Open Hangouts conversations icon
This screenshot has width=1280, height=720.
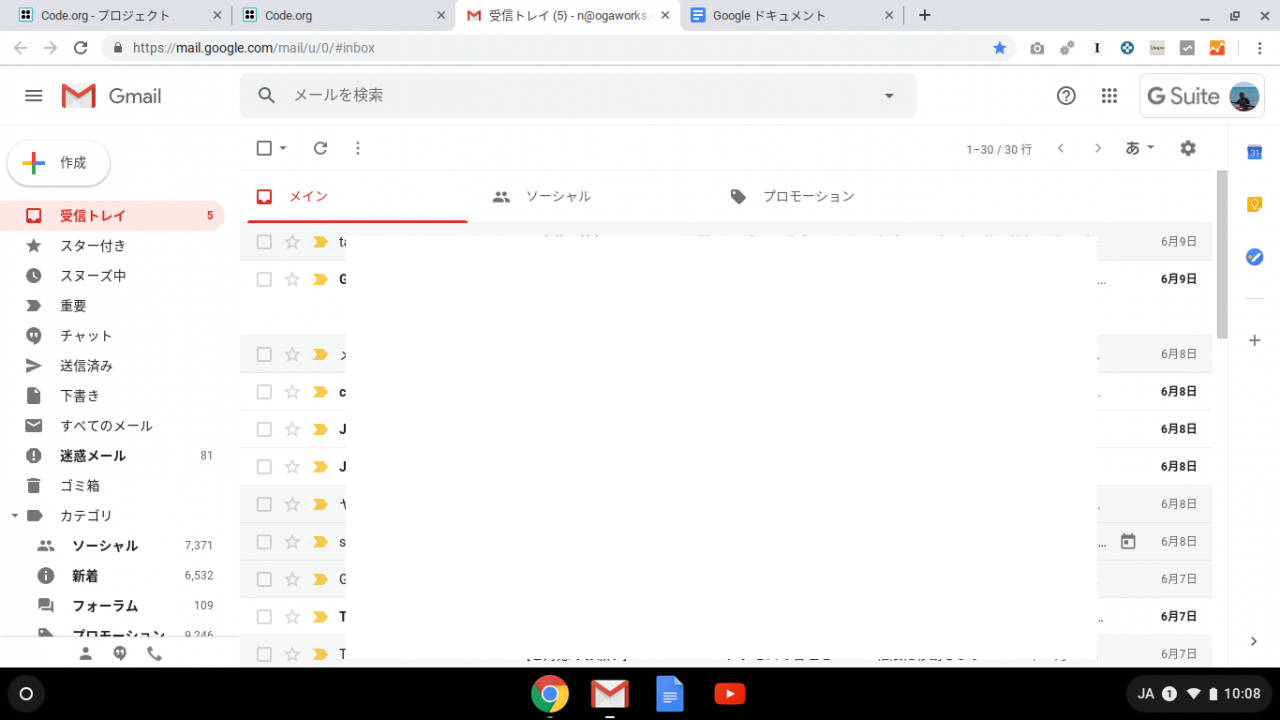(x=120, y=653)
